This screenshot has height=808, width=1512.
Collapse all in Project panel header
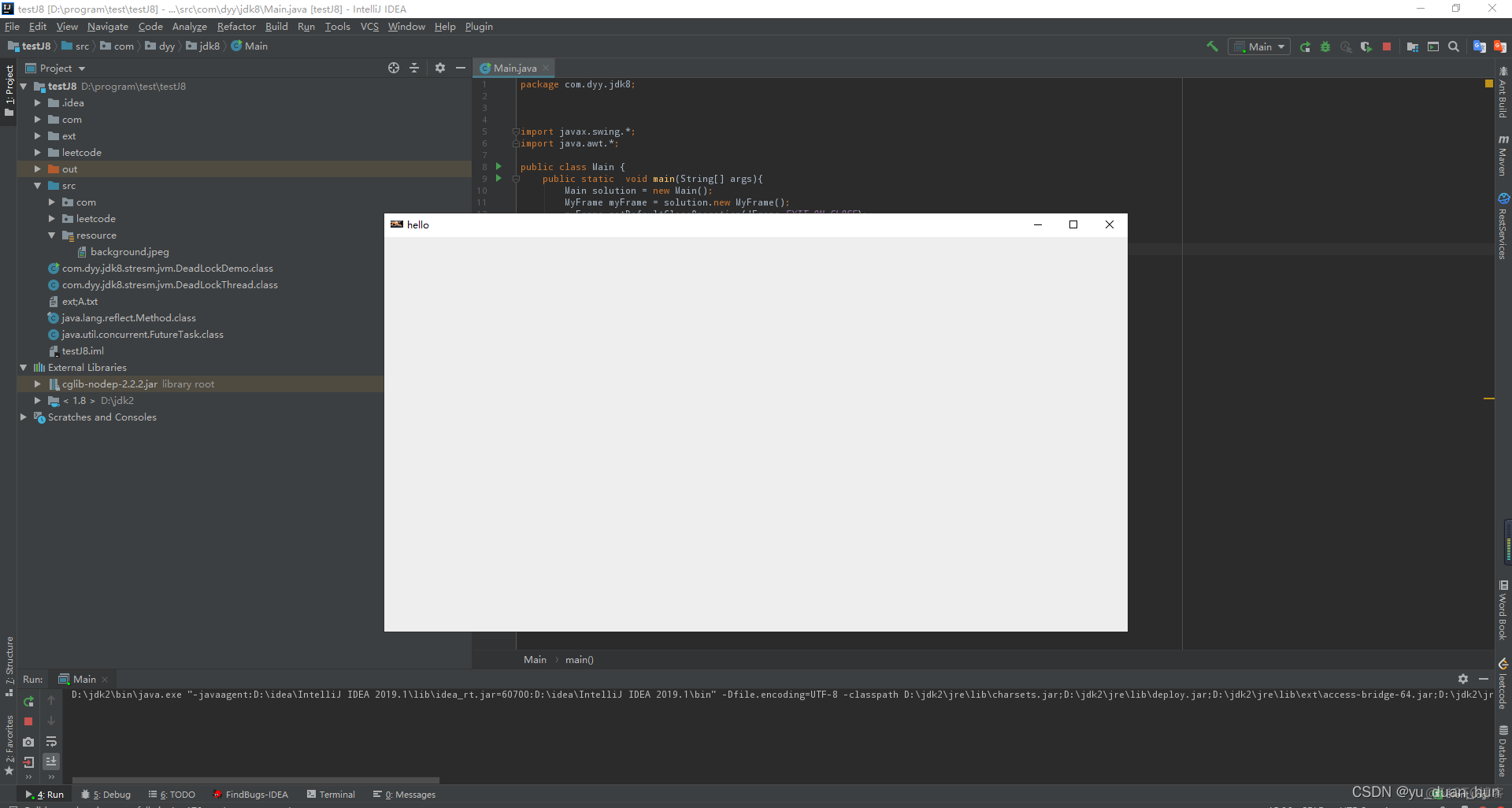tap(414, 69)
